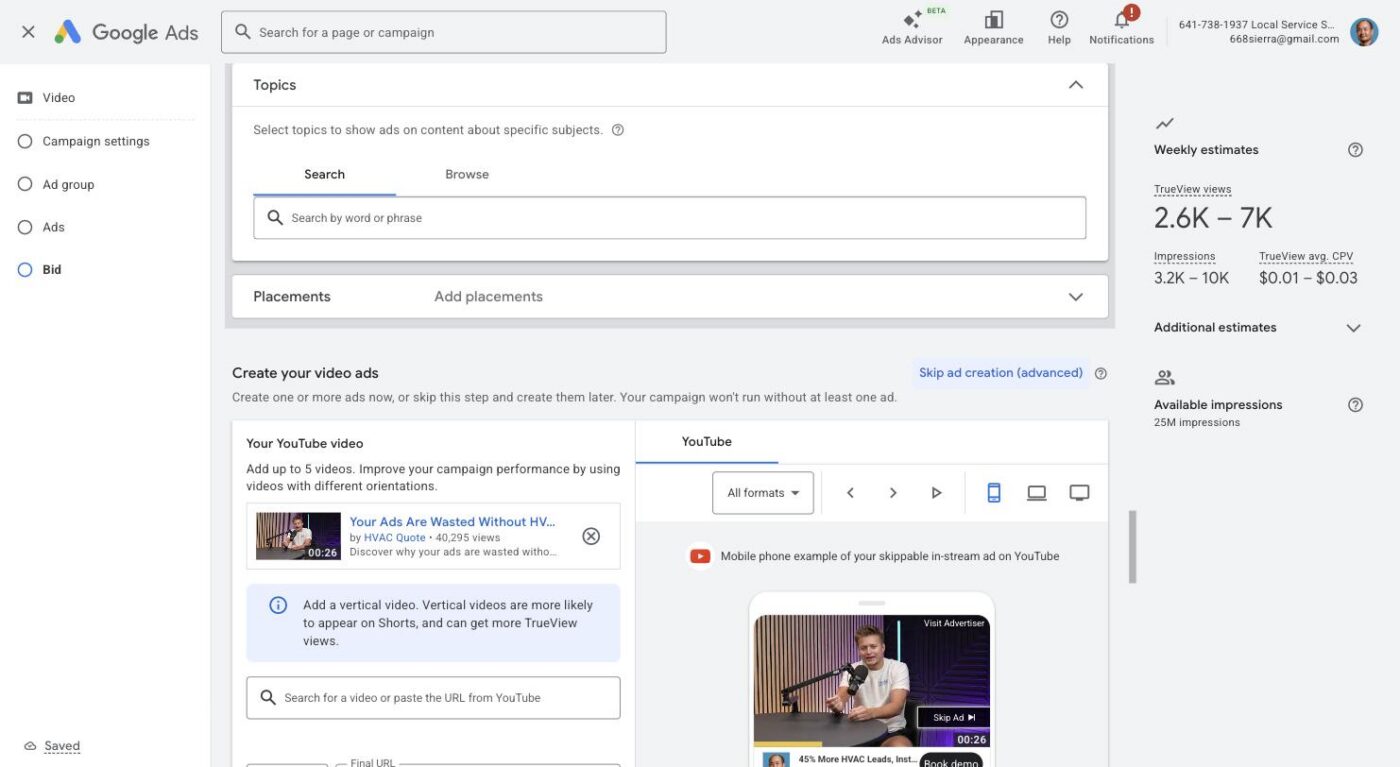Collapse the Topics section
This screenshot has width=1400, height=767.
(x=1075, y=84)
